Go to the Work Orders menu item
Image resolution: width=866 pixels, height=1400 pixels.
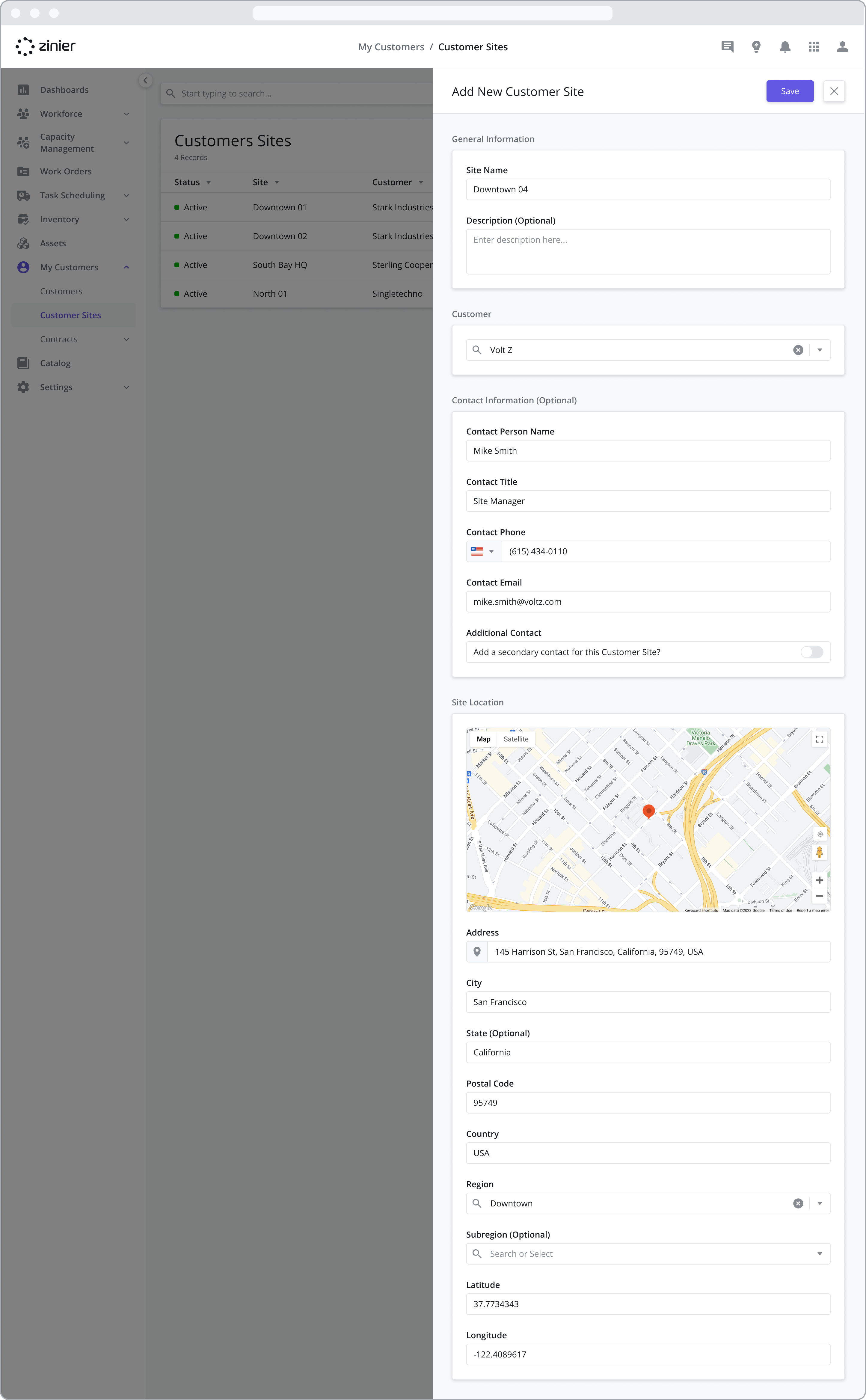coord(66,171)
